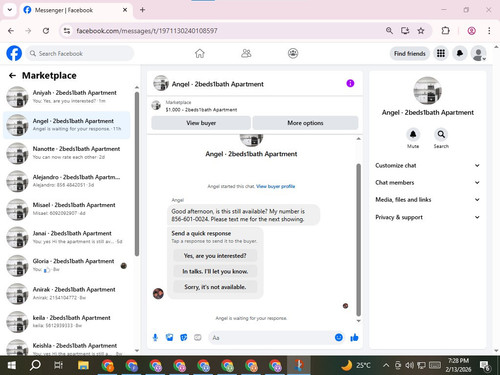View site information icon in address bar

[x=67, y=31]
